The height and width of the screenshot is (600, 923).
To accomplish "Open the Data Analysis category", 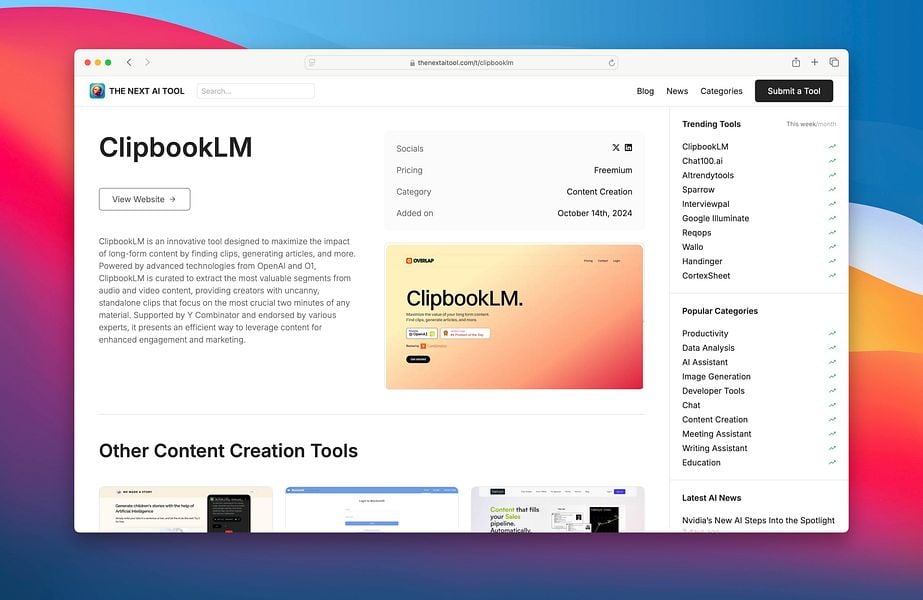I will (708, 348).
